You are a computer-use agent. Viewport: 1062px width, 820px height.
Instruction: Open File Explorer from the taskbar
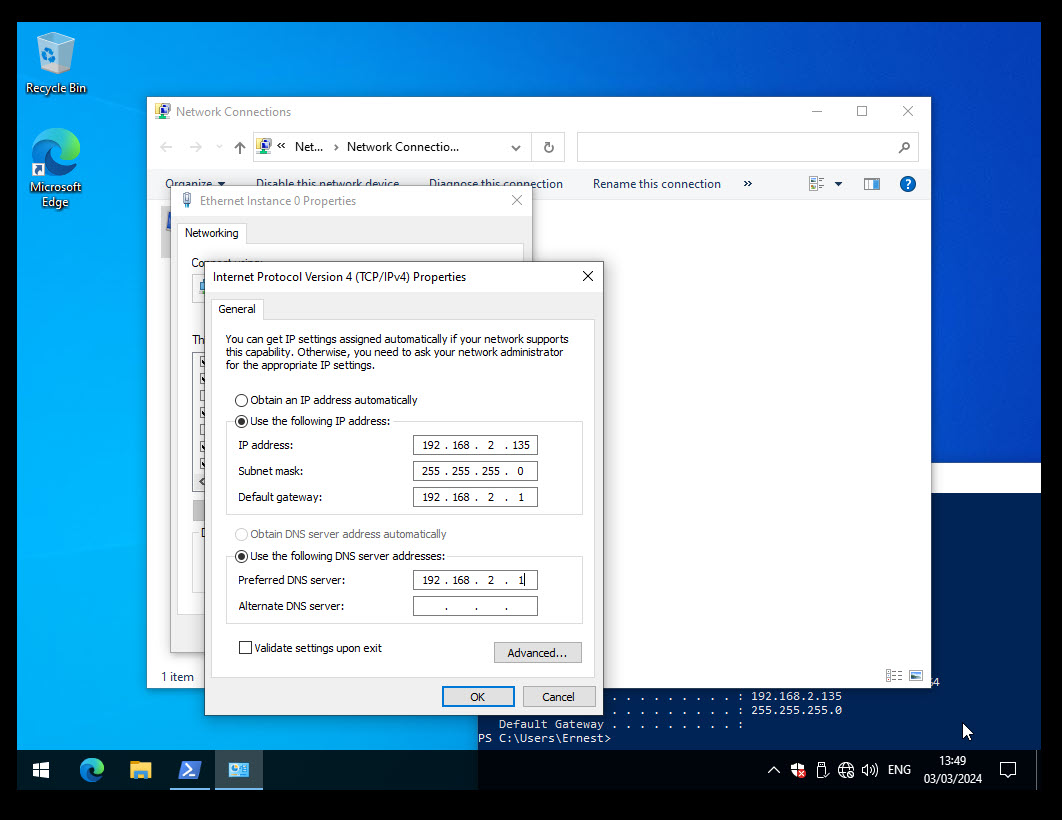pos(141,770)
